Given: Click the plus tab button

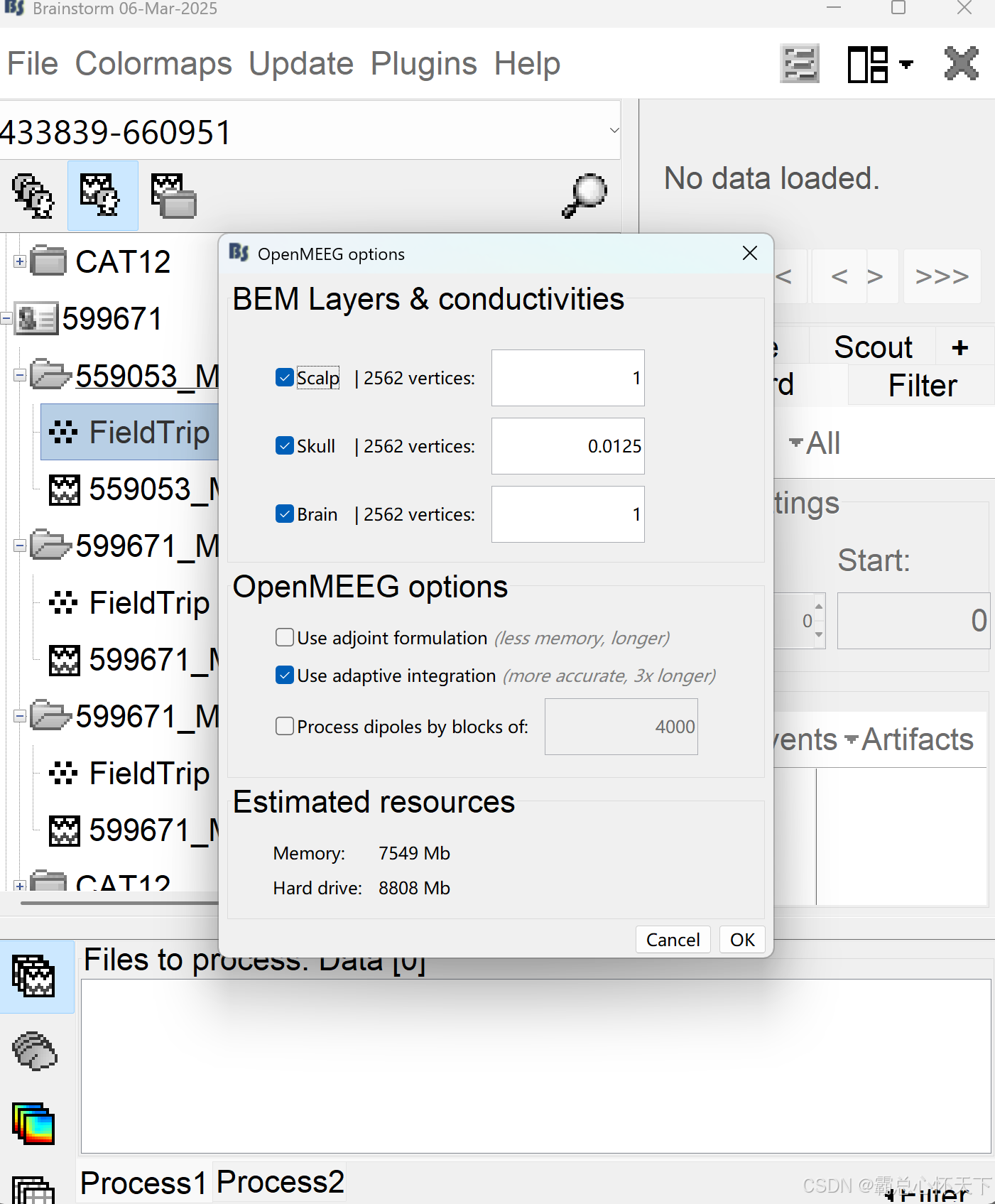Looking at the screenshot, I should [x=960, y=347].
